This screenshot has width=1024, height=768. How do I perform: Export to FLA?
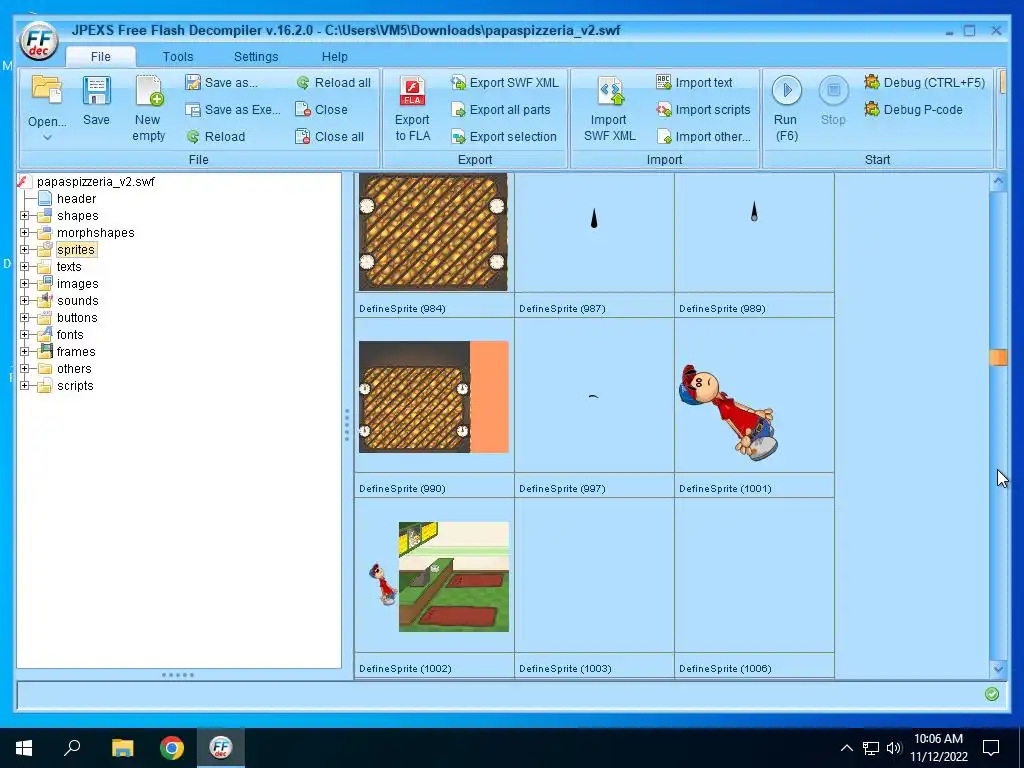(413, 108)
